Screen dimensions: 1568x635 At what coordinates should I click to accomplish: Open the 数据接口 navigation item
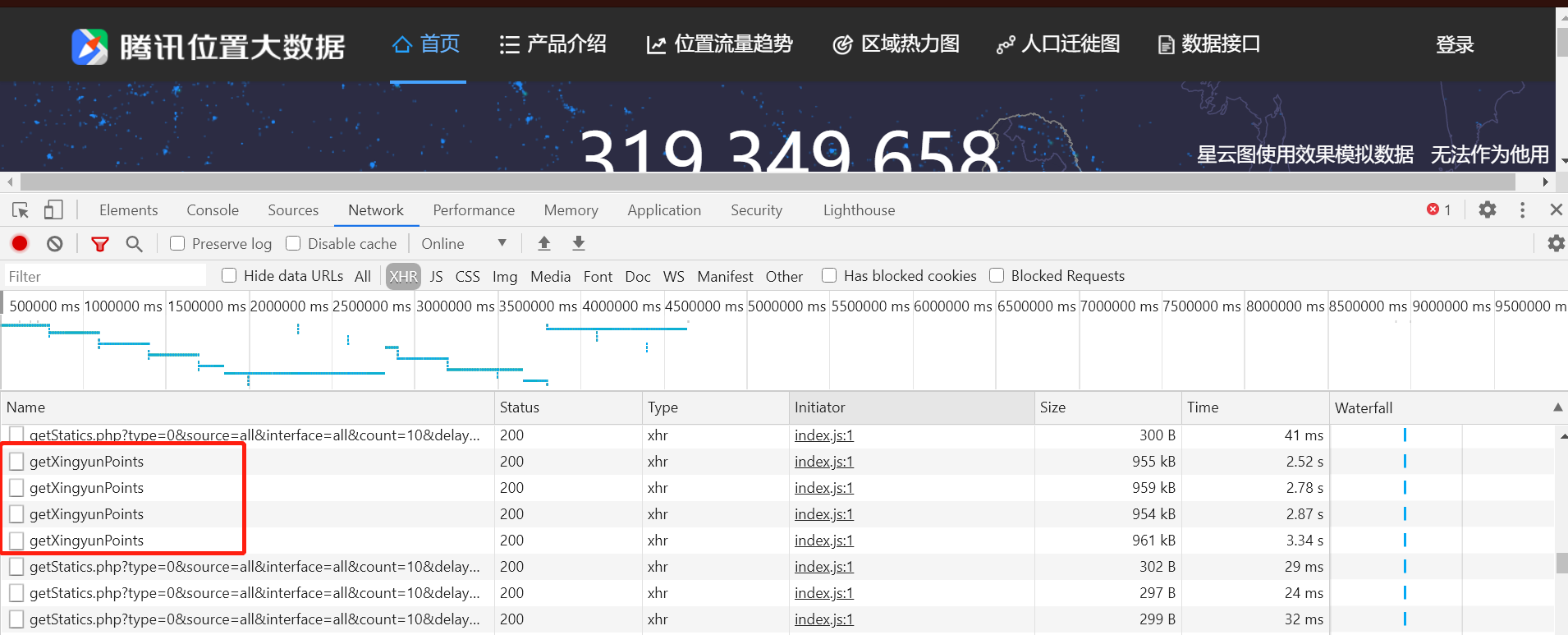click(1209, 44)
